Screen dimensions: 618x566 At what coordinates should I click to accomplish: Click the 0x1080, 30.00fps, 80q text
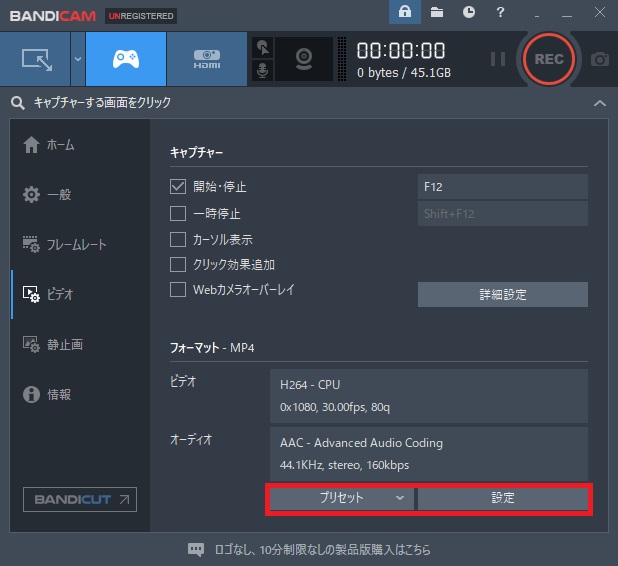(335, 407)
